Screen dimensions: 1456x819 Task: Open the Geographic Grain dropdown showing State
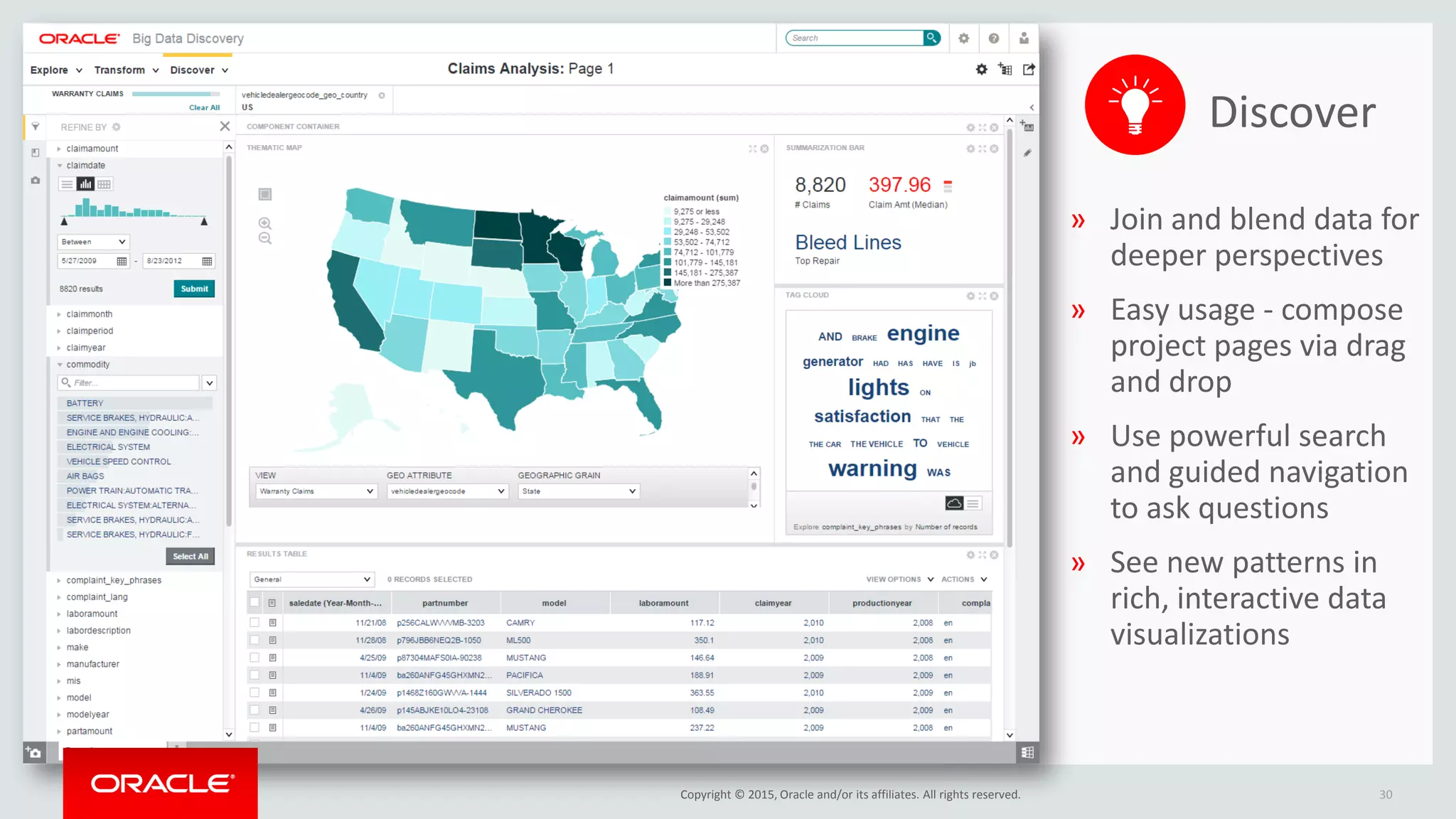pyautogui.click(x=579, y=491)
